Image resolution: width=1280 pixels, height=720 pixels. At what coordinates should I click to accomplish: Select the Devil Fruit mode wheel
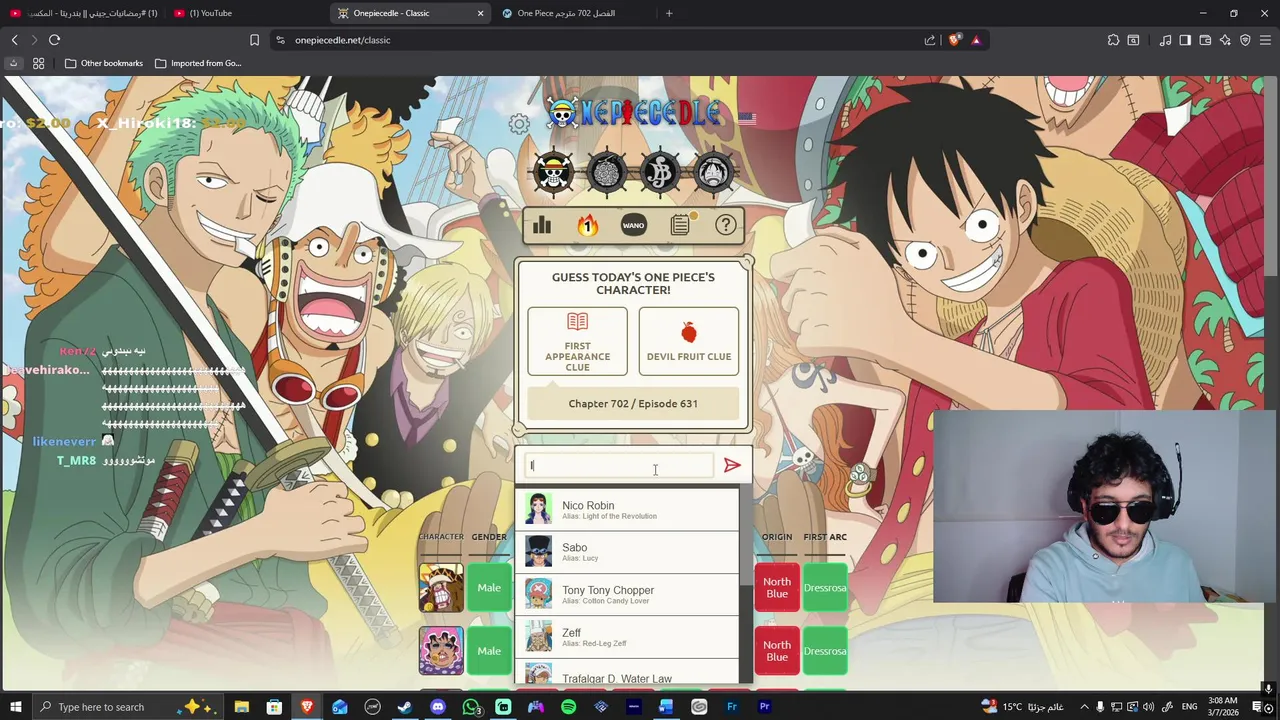click(x=607, y=172)
